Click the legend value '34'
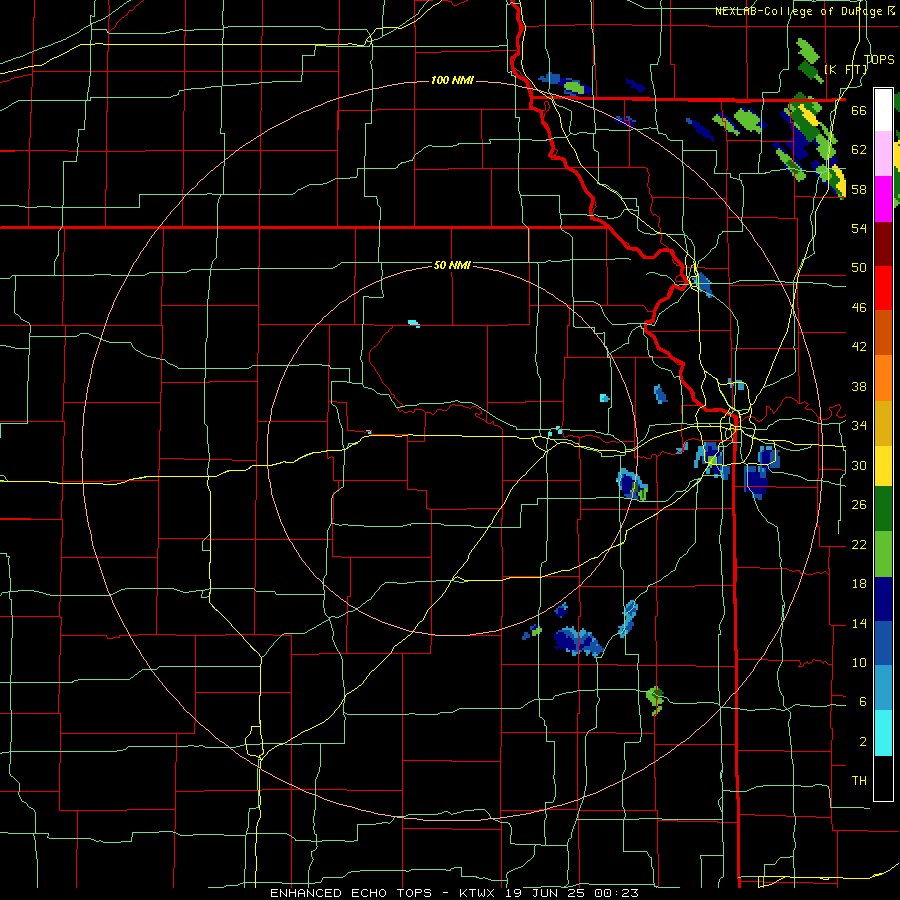 [859, 426]
